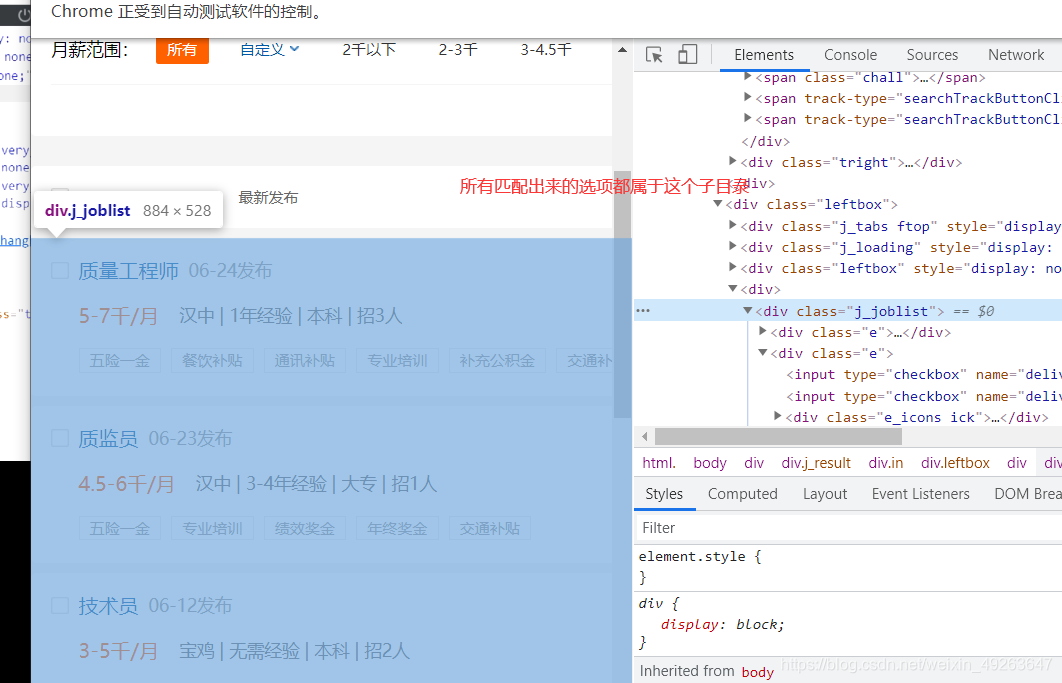1062x683 pixels.
Task: Collapse the bare div node above j_joblist
Action: point(733,288)
